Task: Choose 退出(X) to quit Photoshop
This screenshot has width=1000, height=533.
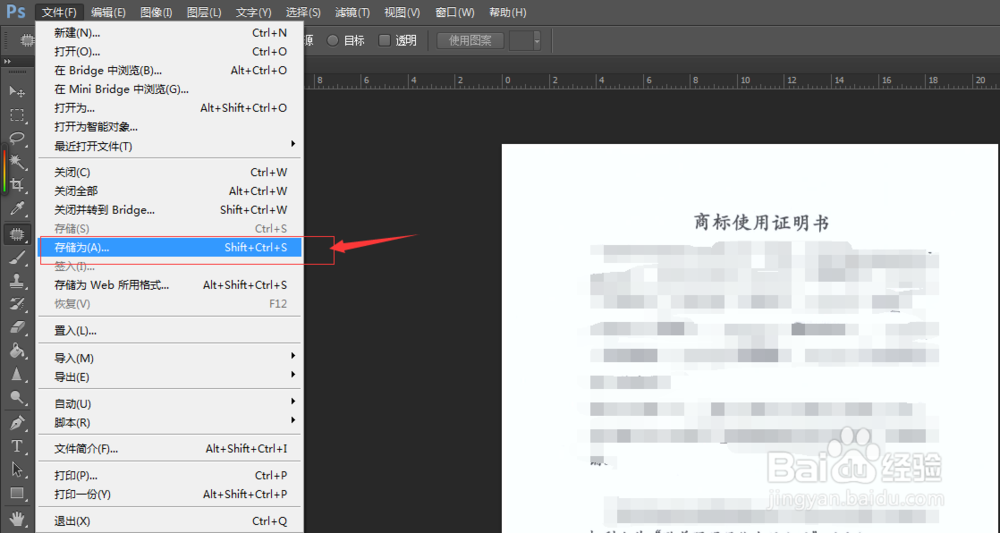Action: click(x=170, y=521)
